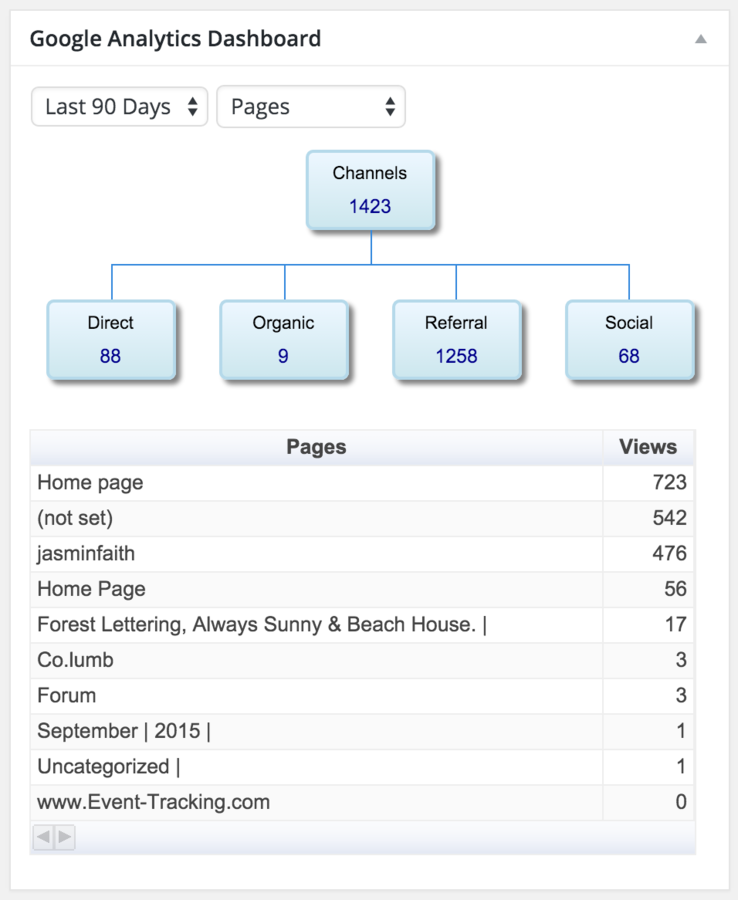This screenshot has width=738, height=900.
Task: Click the 542 views cell
Action: 648,518
